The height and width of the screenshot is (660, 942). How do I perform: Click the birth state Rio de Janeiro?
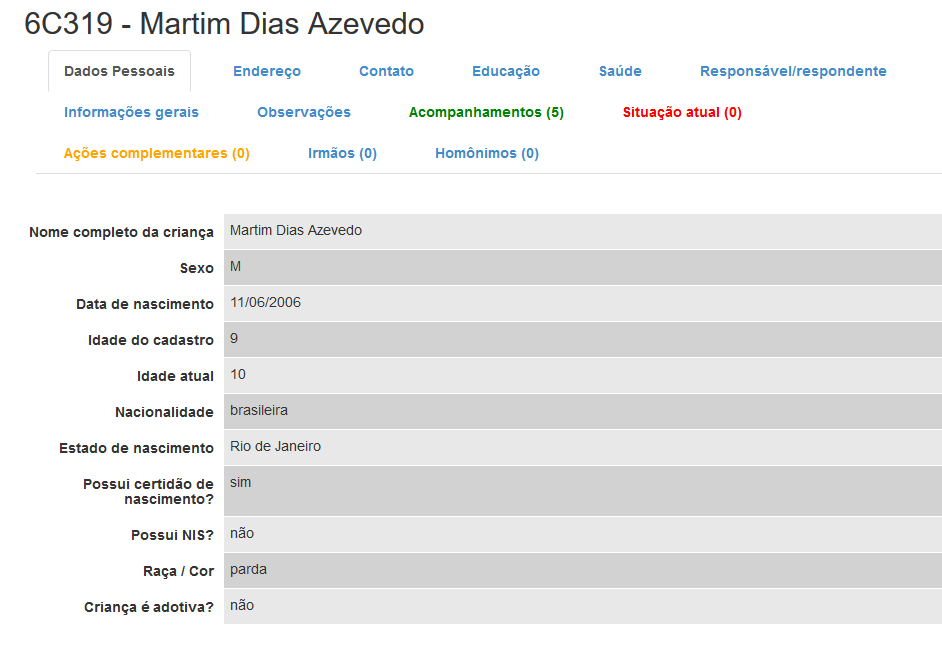coord(275,447)
